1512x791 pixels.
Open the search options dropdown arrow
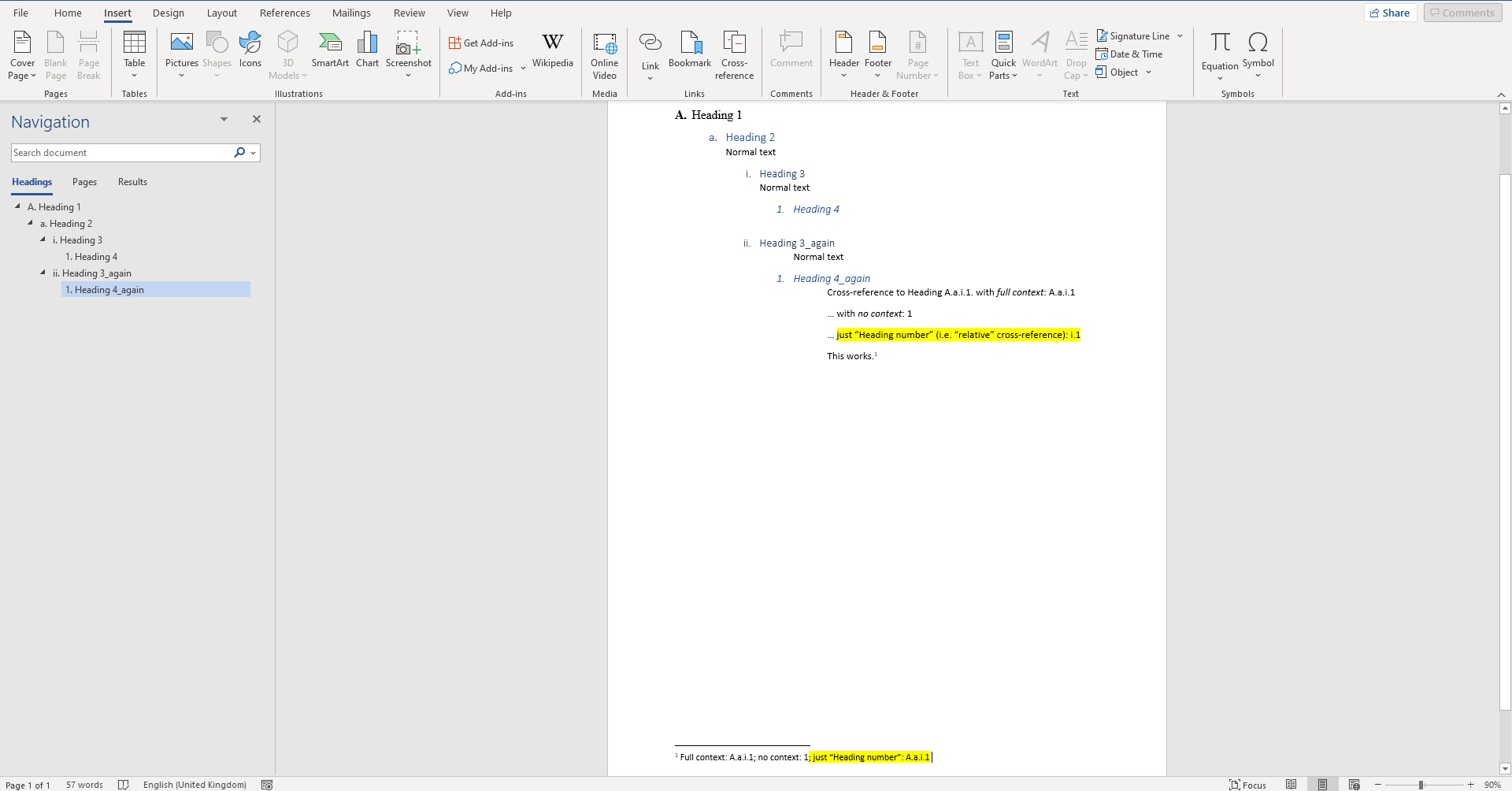pos(254,153)
